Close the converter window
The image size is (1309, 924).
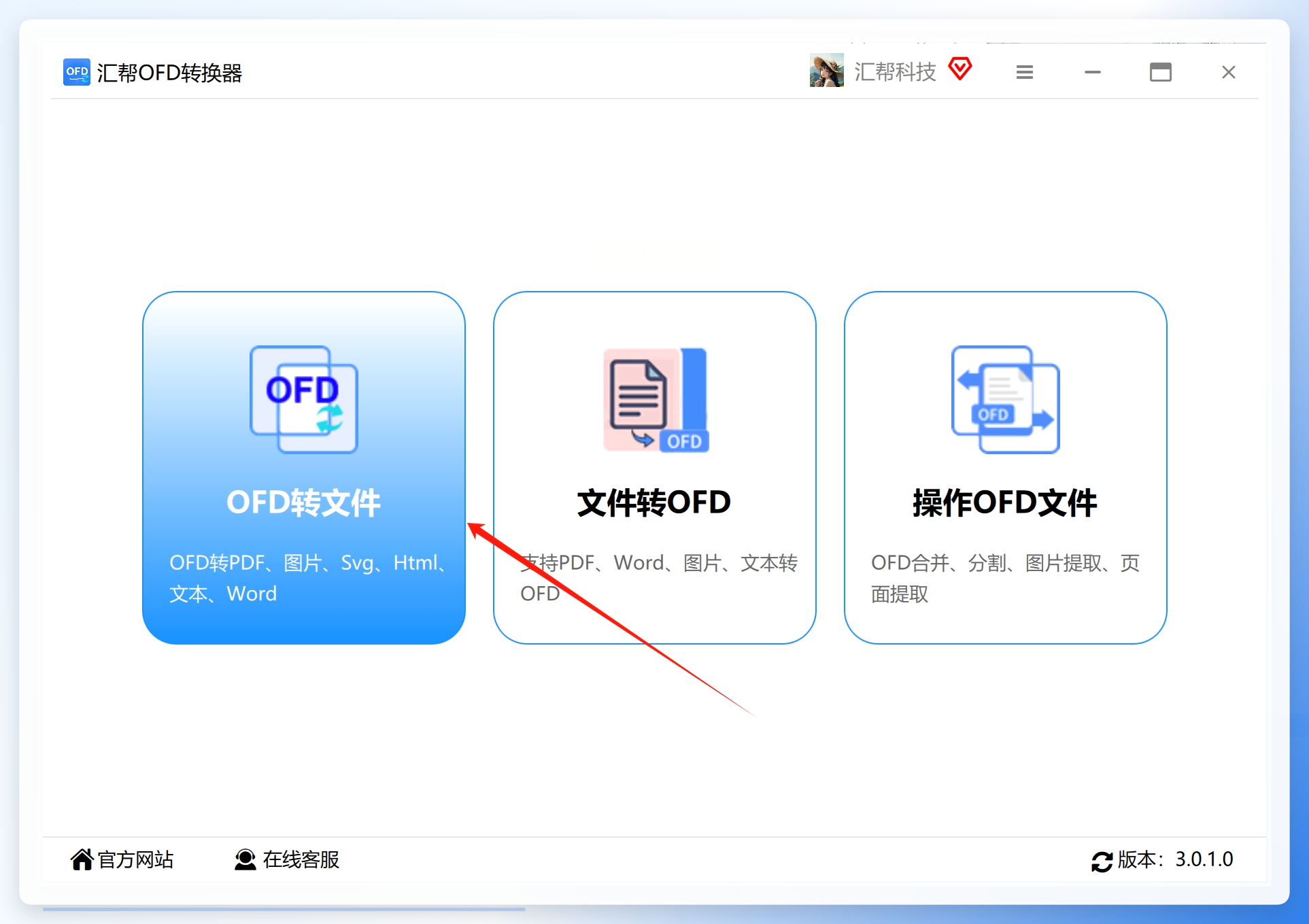click(x=1229, y=72)
